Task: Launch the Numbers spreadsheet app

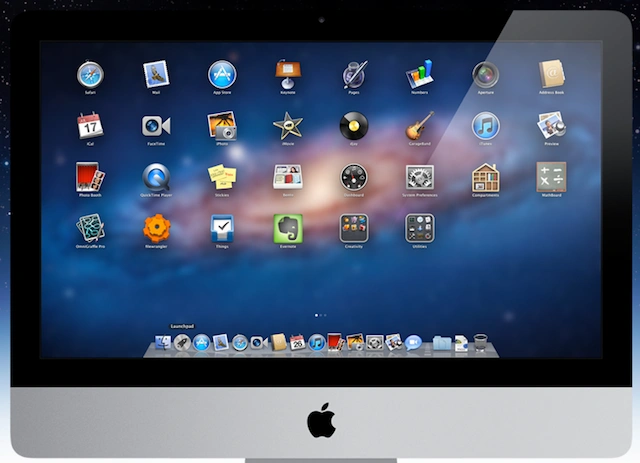Action: pyautogui.click(x=419, y=74)
